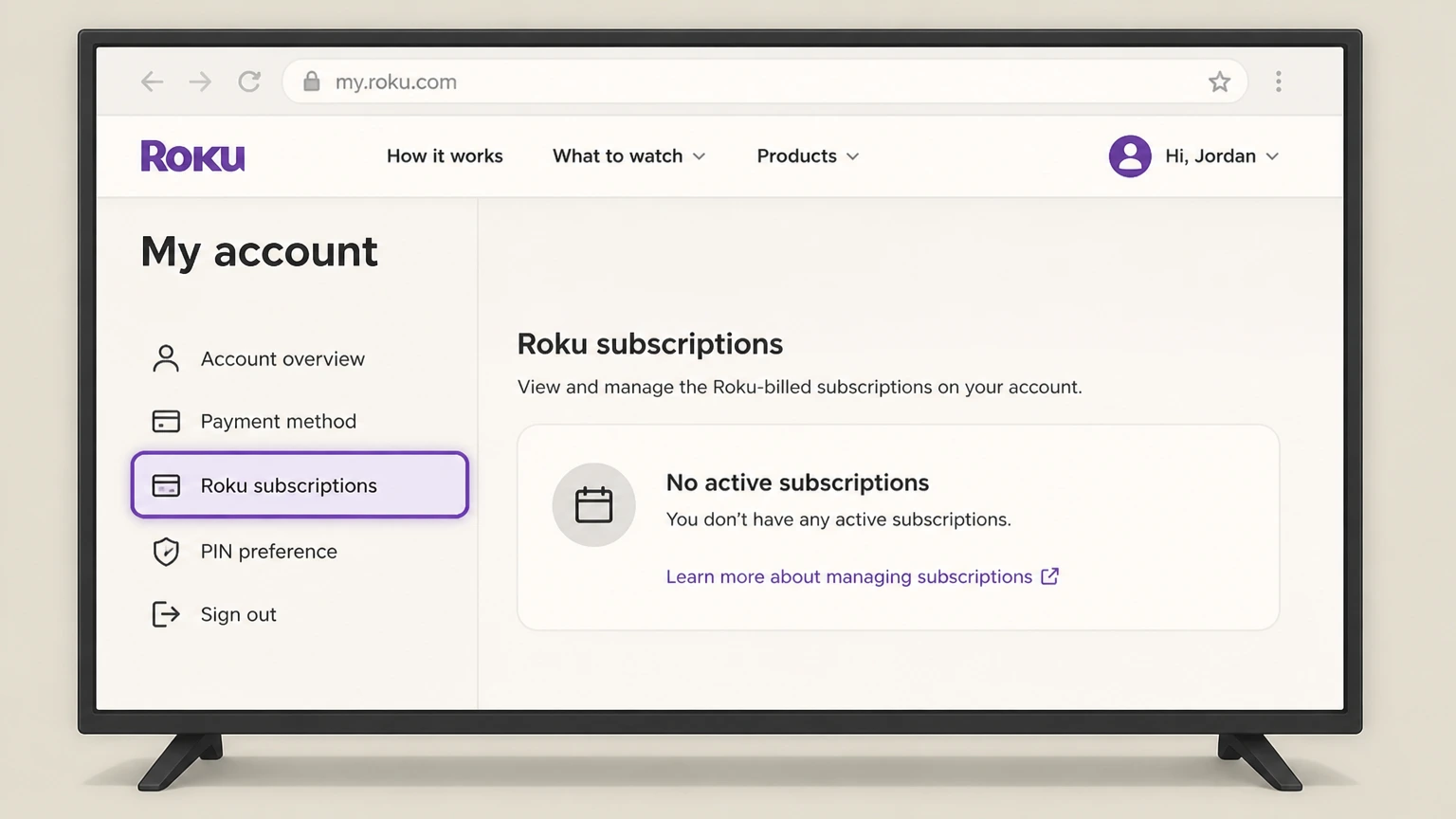Click "You don't have any active subscriptions." text

pyautogui.click(x=839, y=519)
